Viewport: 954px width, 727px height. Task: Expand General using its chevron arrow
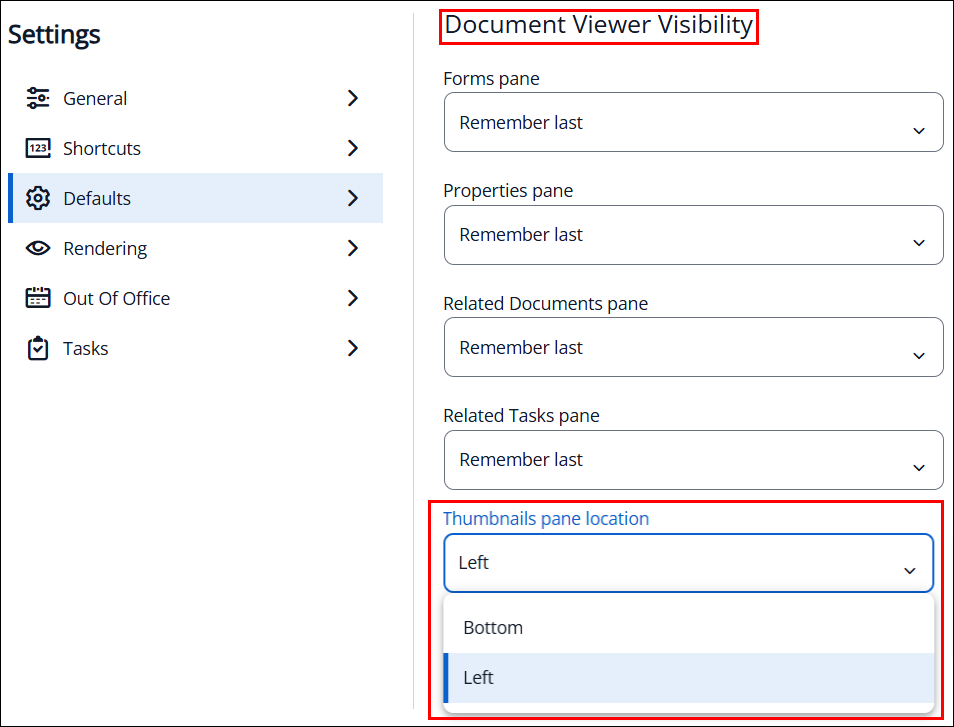point(353,98)
